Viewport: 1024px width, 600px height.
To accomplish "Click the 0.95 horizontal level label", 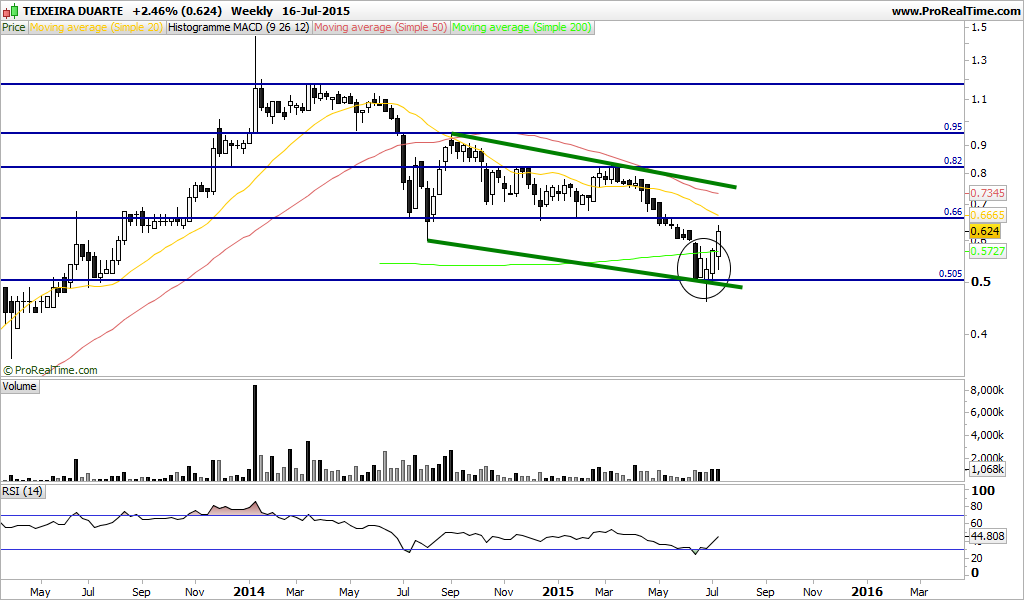I will coord(953,127).
